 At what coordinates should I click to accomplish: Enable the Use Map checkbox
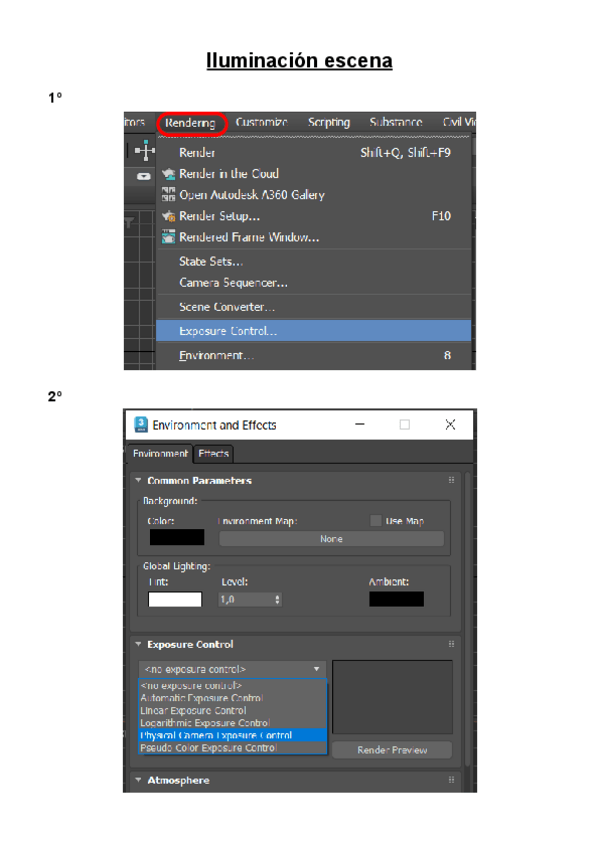[375, 520]
